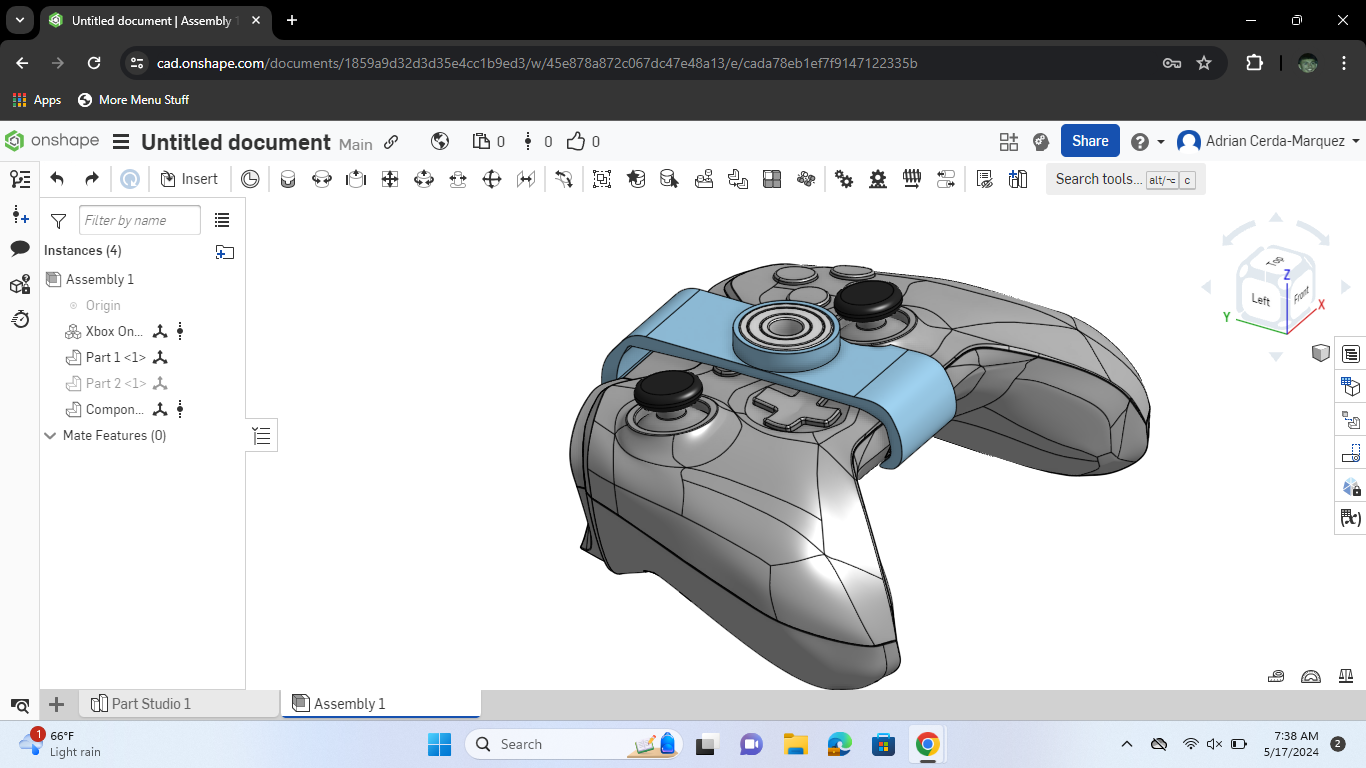The height and width of the screenshot is (768, 1366).
Task: Undo the last action in Onshape toolbar
Action: click(x=57, y=179)
